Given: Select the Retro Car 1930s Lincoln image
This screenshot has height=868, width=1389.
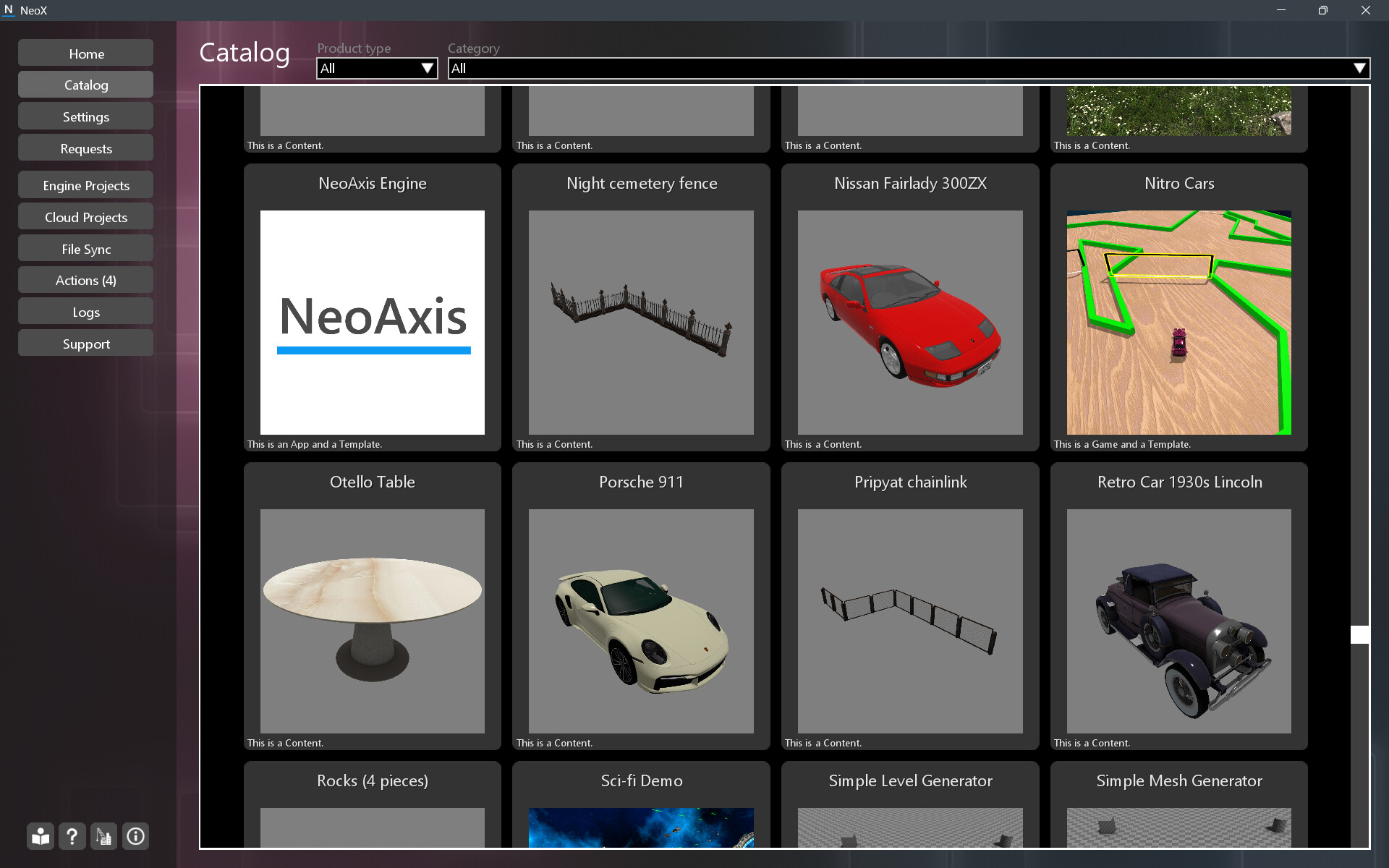Looking at the screenshot, I should [1179, 621].
